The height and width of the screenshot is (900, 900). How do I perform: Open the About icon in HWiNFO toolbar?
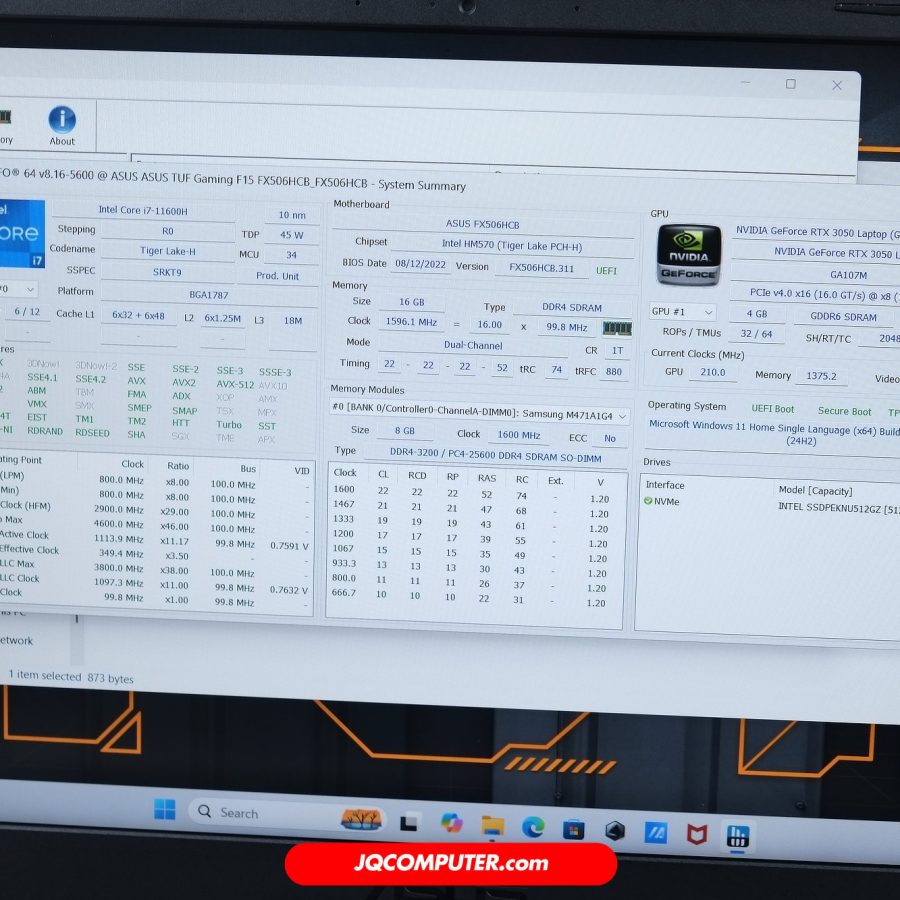pyautogui.click(x=62, y=126)
